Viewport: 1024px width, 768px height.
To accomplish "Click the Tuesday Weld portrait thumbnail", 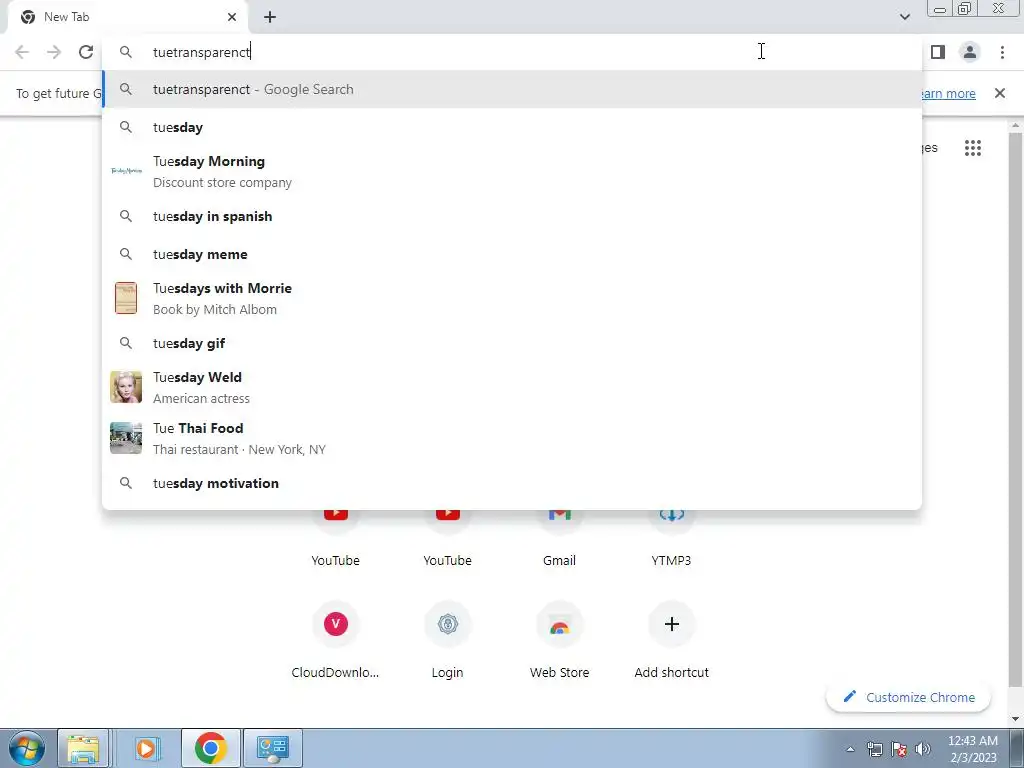I will coord(126,387).
